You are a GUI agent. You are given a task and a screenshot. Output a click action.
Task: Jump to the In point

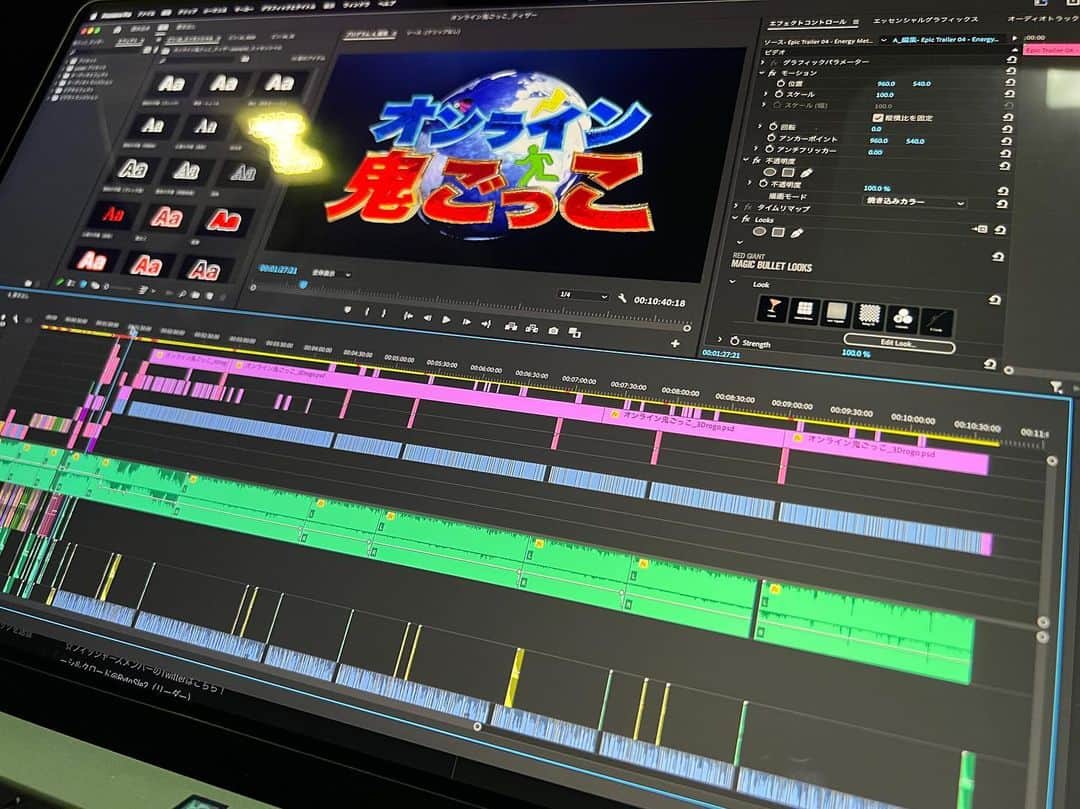click(x=408, y=316)
